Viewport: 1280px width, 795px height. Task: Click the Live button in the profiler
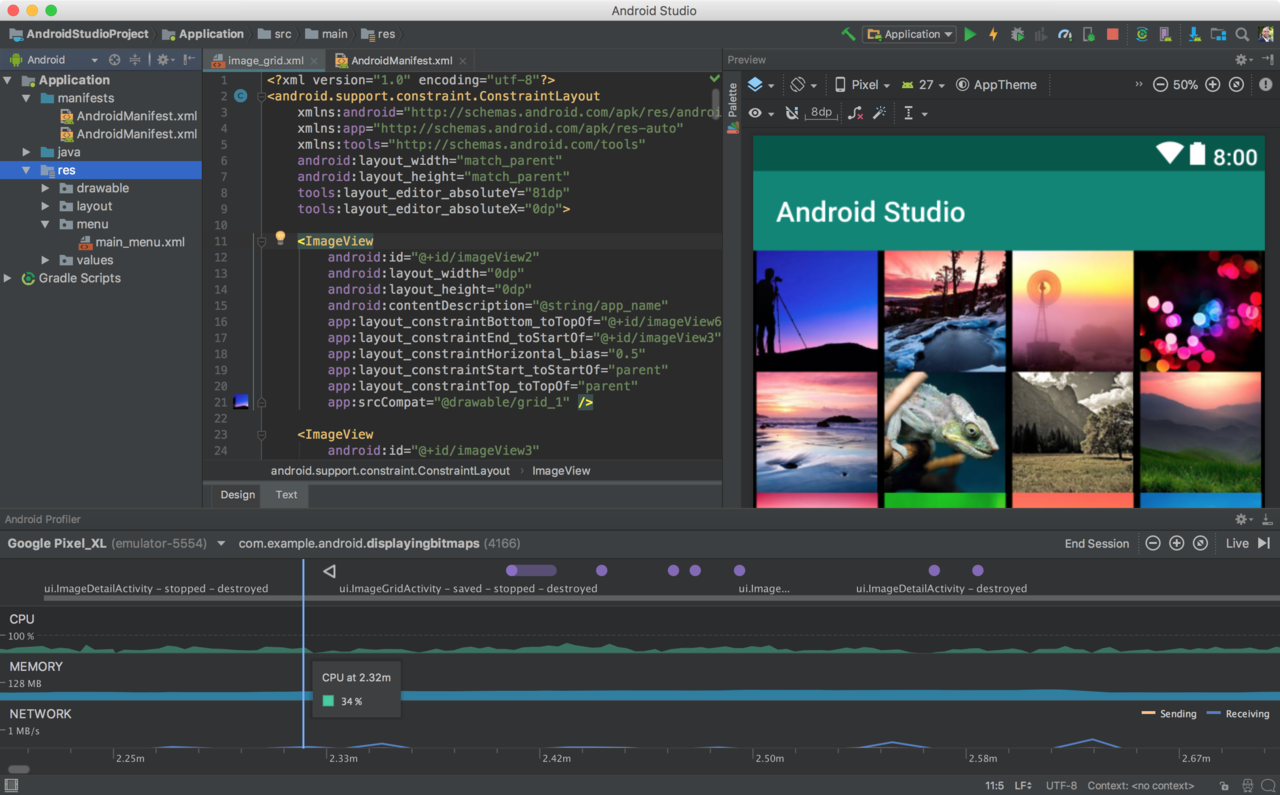coord(1235,543)
